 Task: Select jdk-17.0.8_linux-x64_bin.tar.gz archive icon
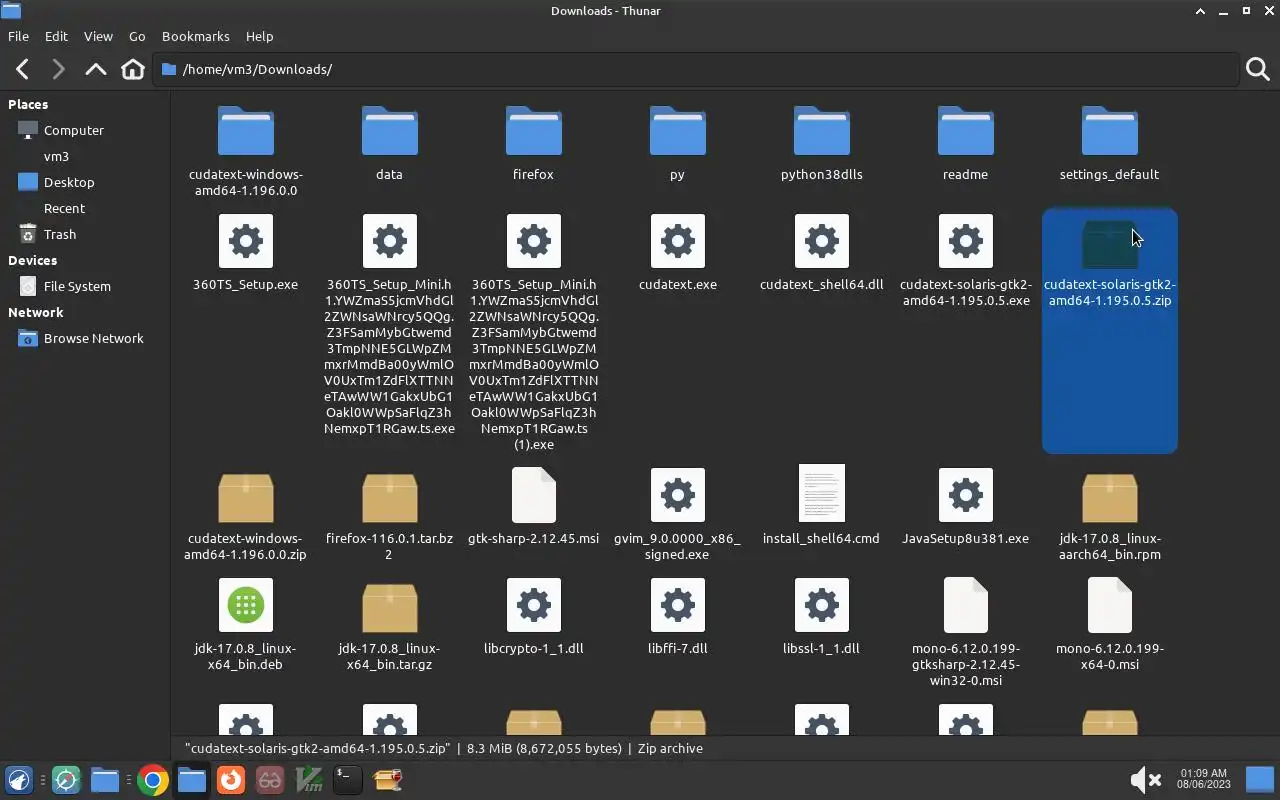(389, 607)
